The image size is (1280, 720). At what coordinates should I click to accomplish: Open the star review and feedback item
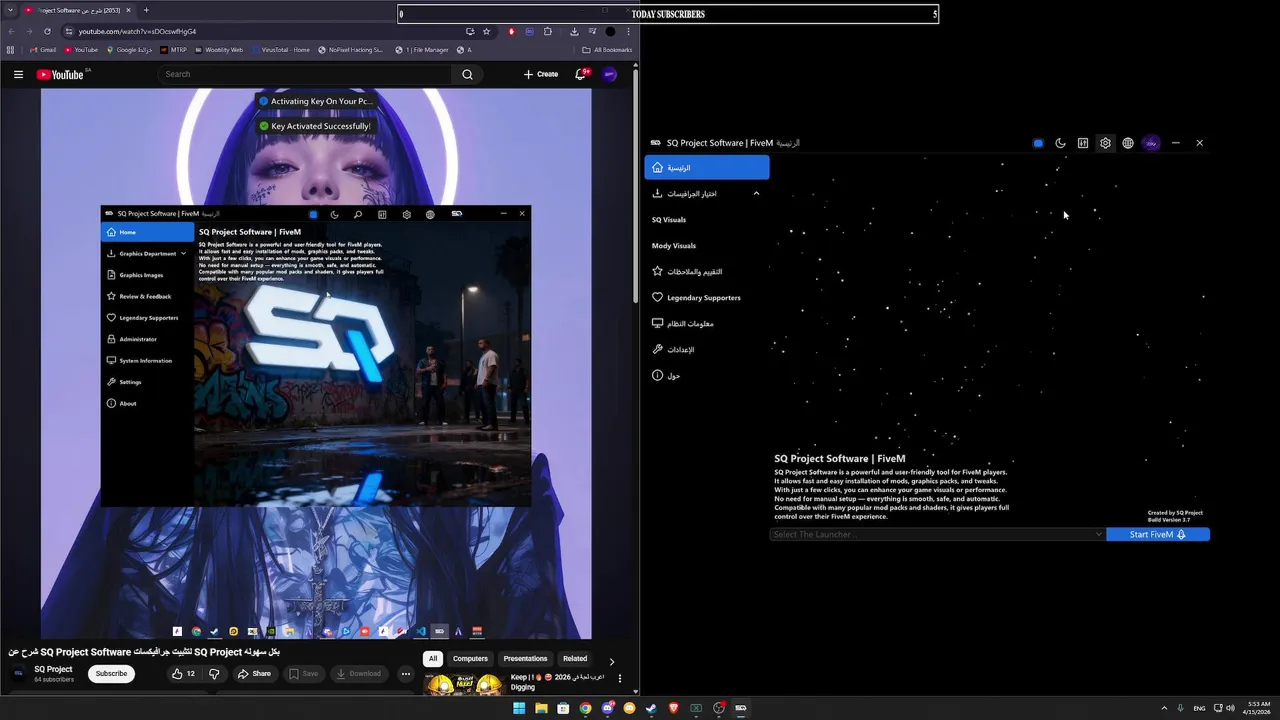[x=687, y=272]
